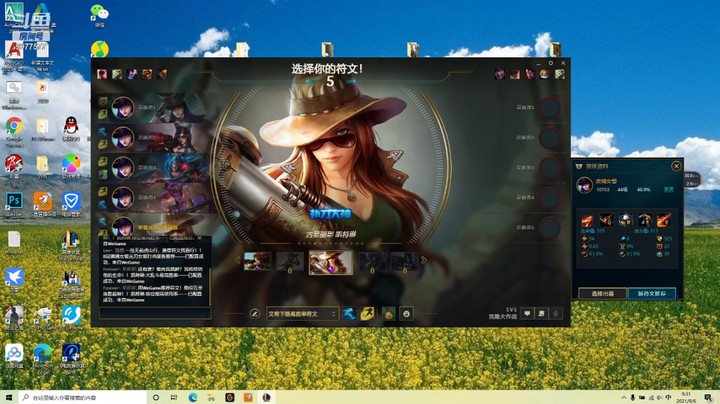Click the fifth recommended item icon
This screenshot has height=404, width=720.
click(x=664, y=220)
